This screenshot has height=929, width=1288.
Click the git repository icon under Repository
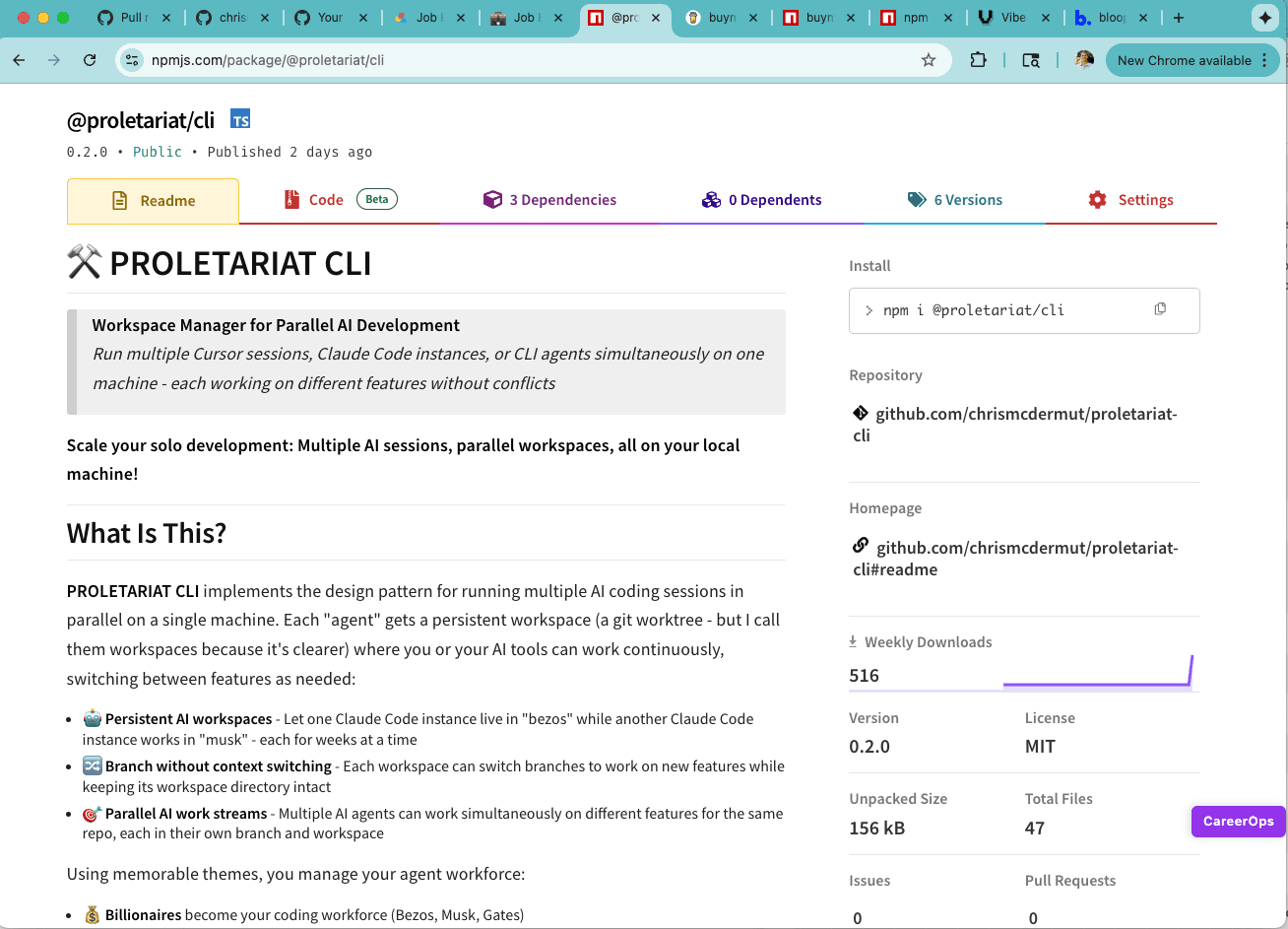(x=860, y=414)
